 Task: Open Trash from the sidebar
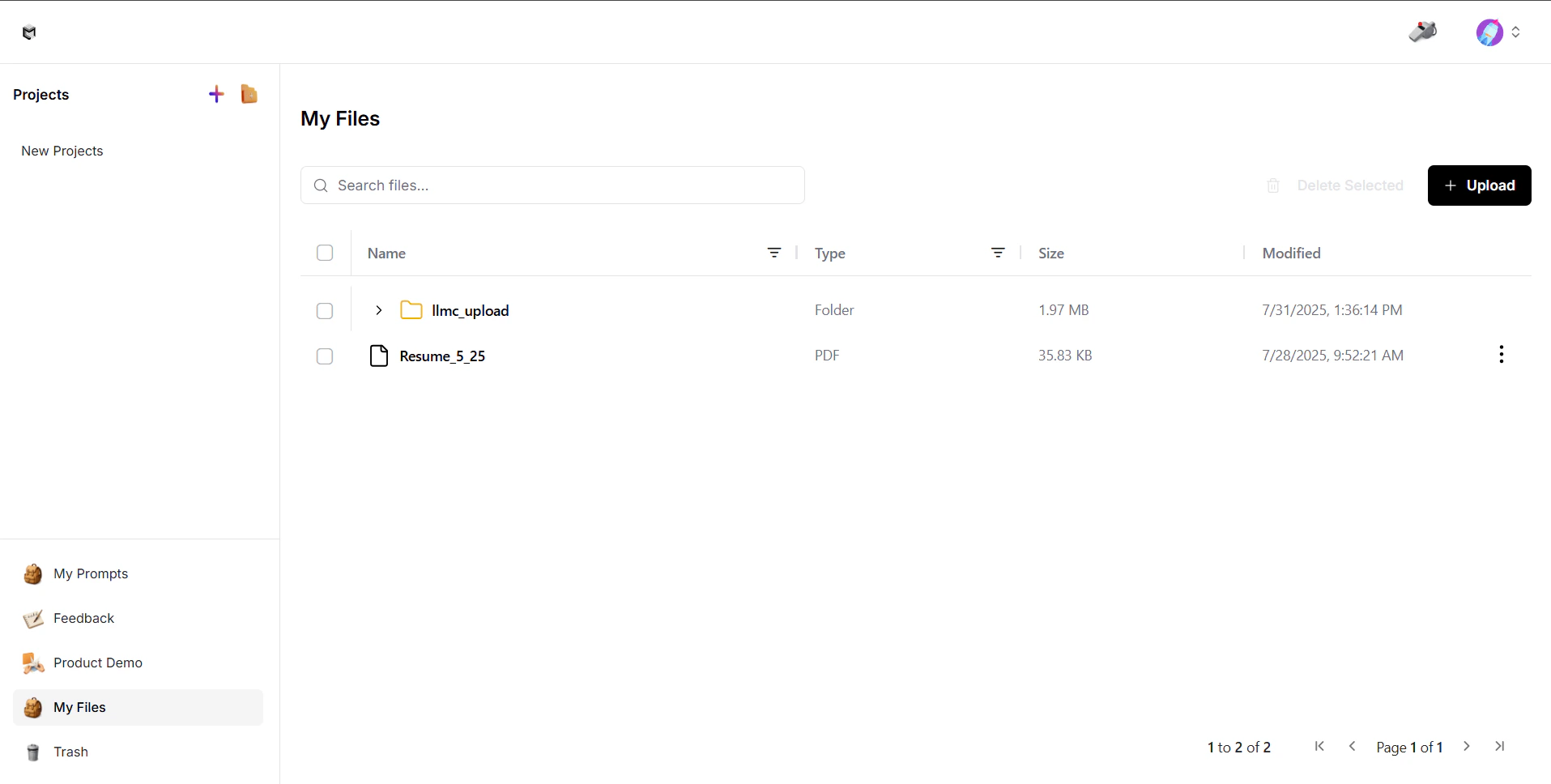pyautogui.click(x=70, y=752)
